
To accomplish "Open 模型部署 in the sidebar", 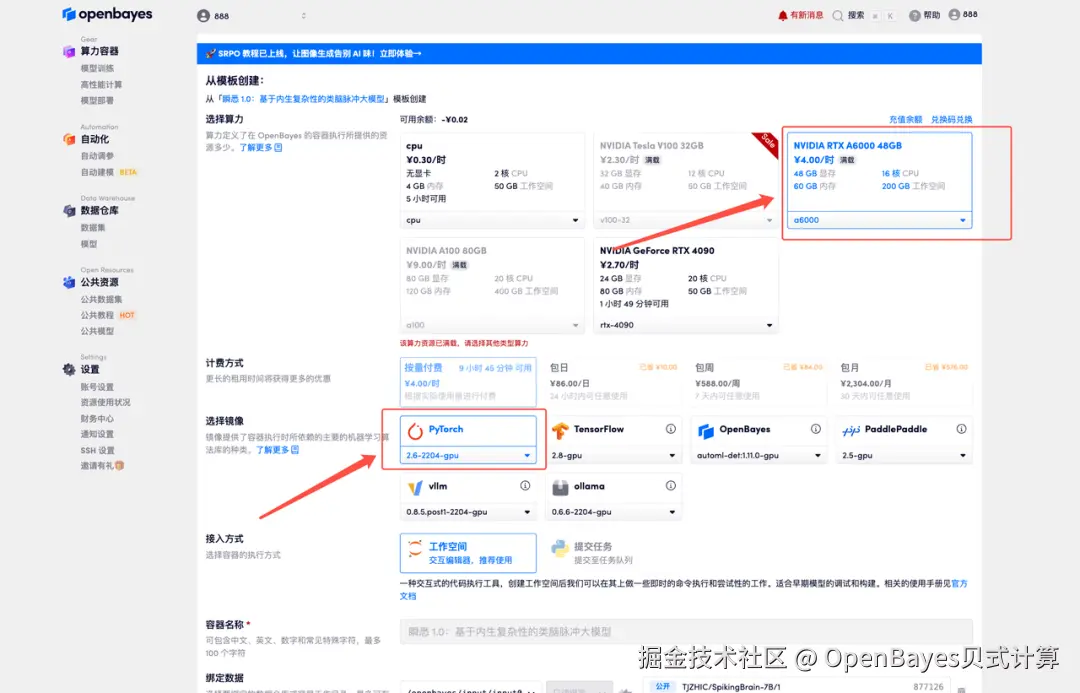I will (97, 101).
